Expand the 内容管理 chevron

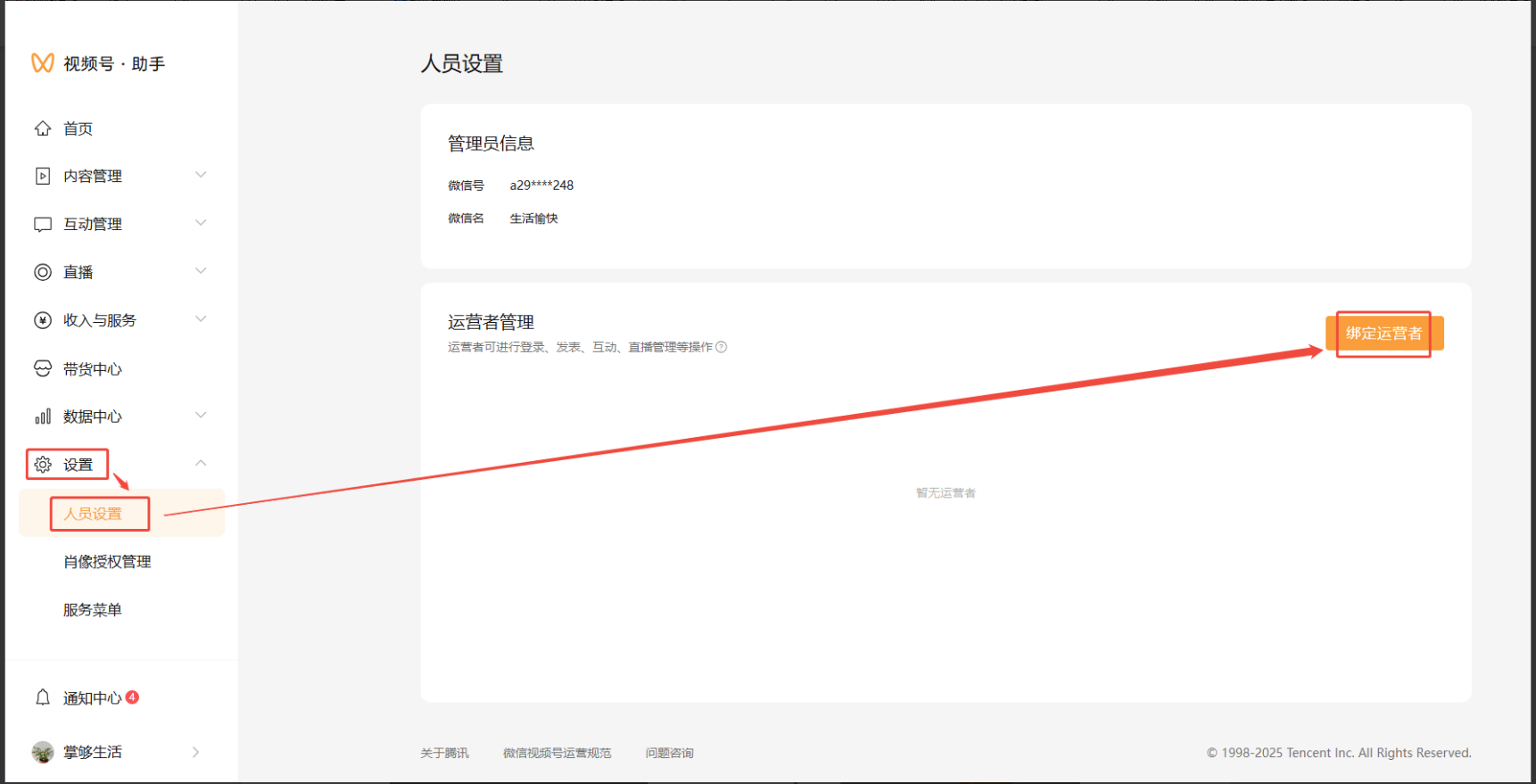201,175
